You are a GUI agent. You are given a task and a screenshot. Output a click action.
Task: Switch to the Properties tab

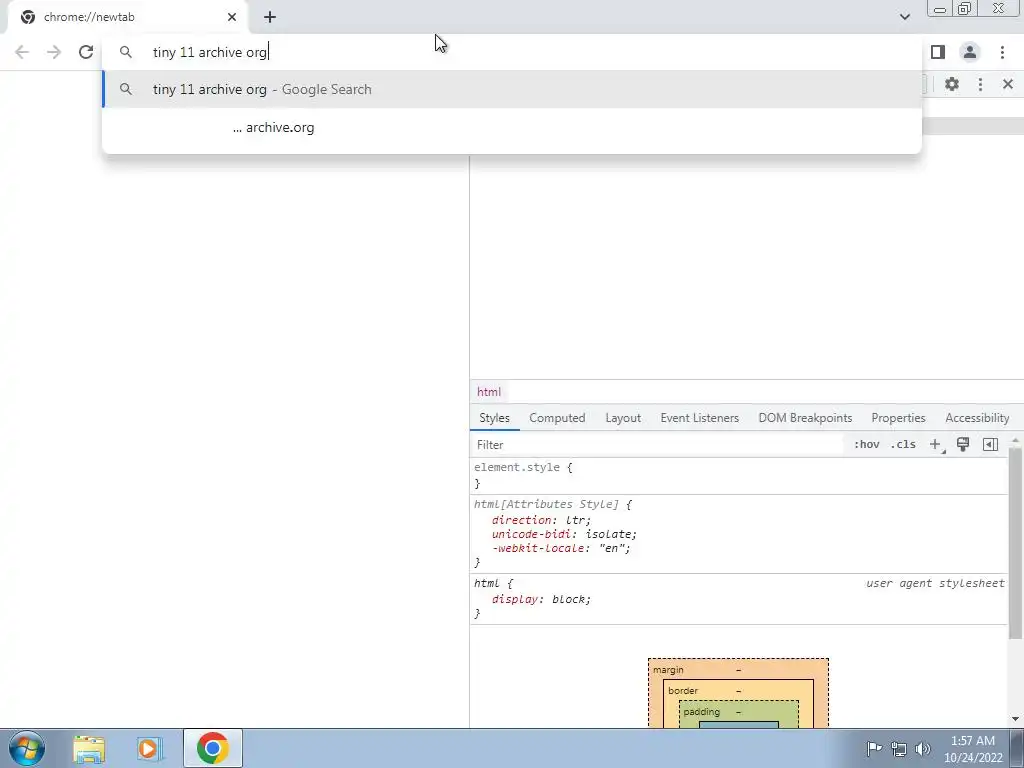pyautogui.click(x=898, y=418)
